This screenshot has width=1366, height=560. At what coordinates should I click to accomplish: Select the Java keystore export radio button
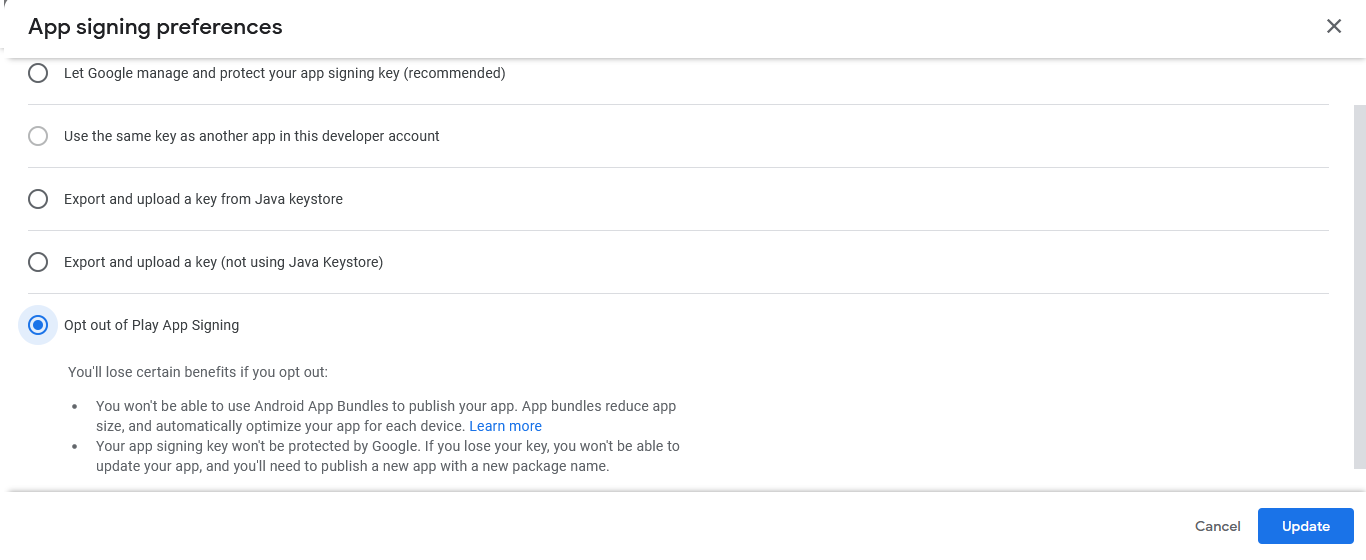point(38,199)
